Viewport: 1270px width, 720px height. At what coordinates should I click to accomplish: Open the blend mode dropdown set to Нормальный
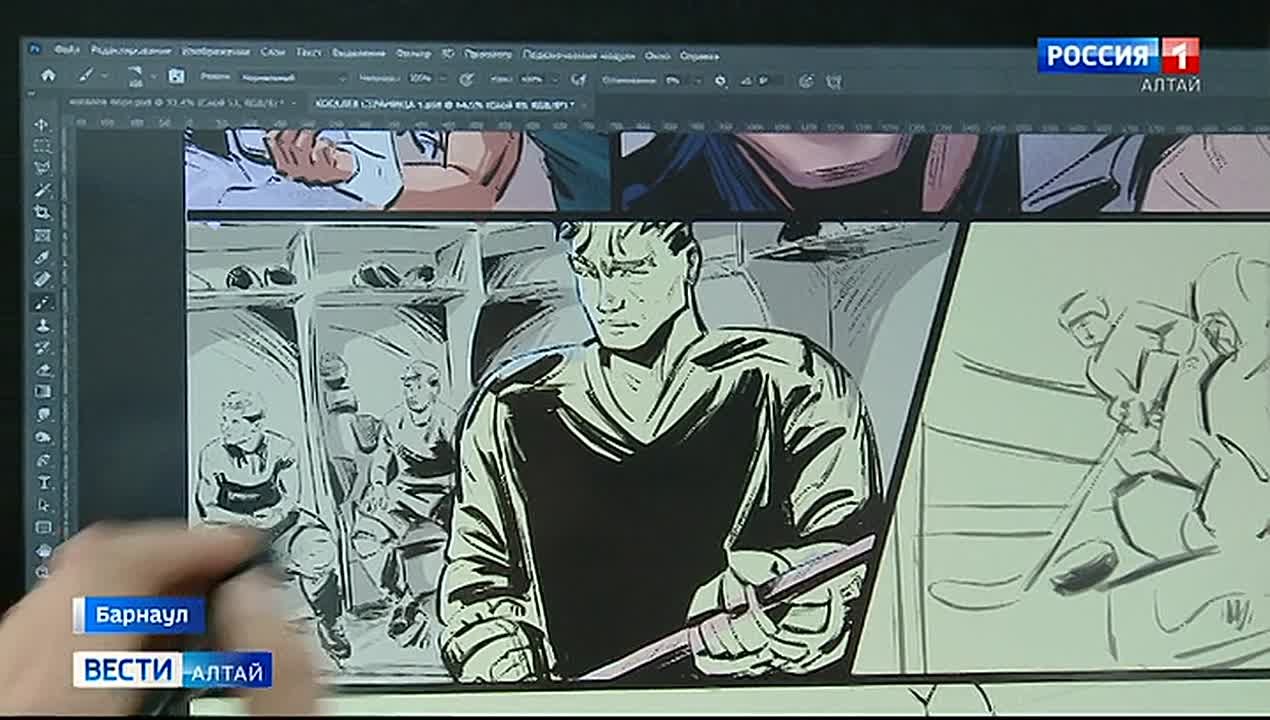290,77
